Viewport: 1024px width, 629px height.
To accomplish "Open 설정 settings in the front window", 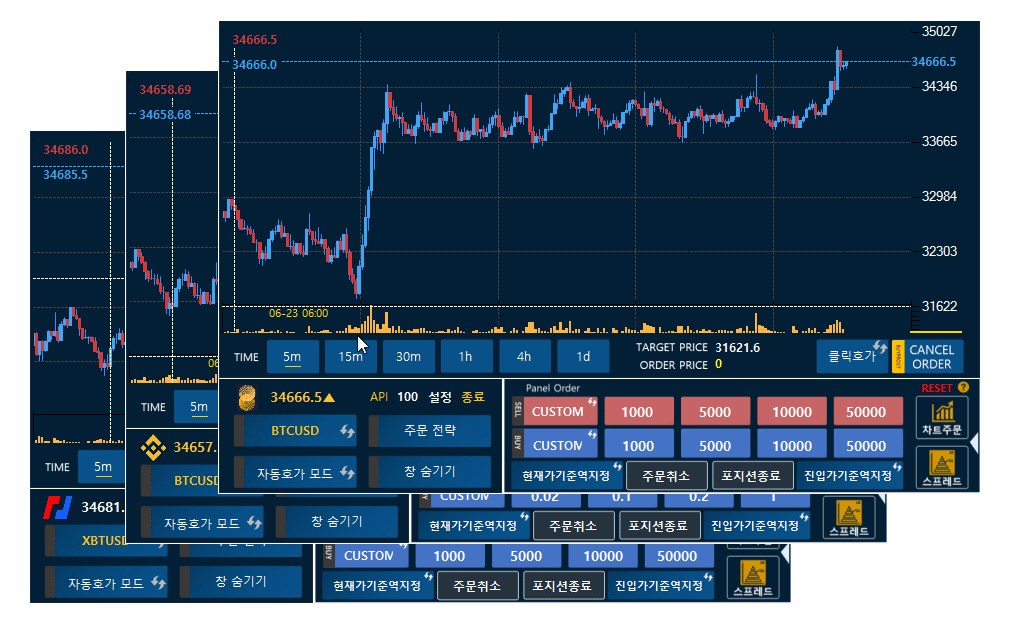I will click(440, 397).
